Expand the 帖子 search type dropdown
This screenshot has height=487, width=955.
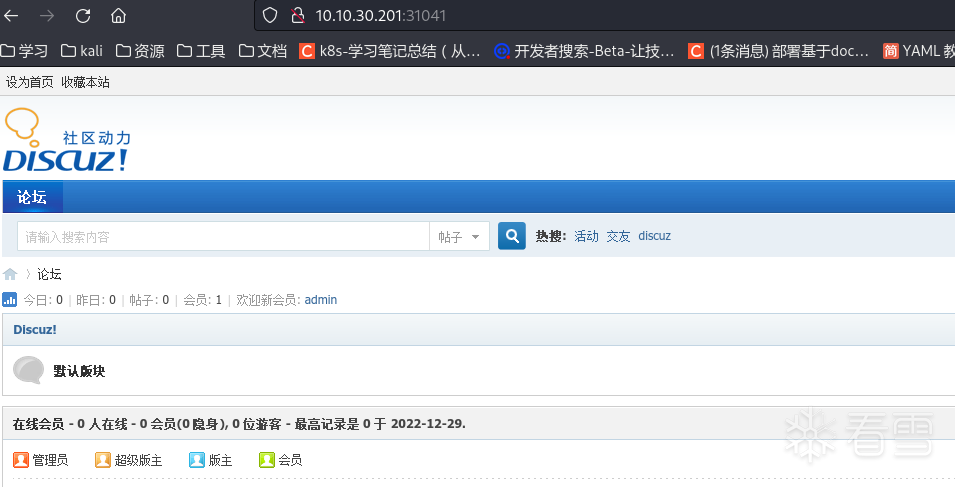pyautogui.click(x=459, y=236)
